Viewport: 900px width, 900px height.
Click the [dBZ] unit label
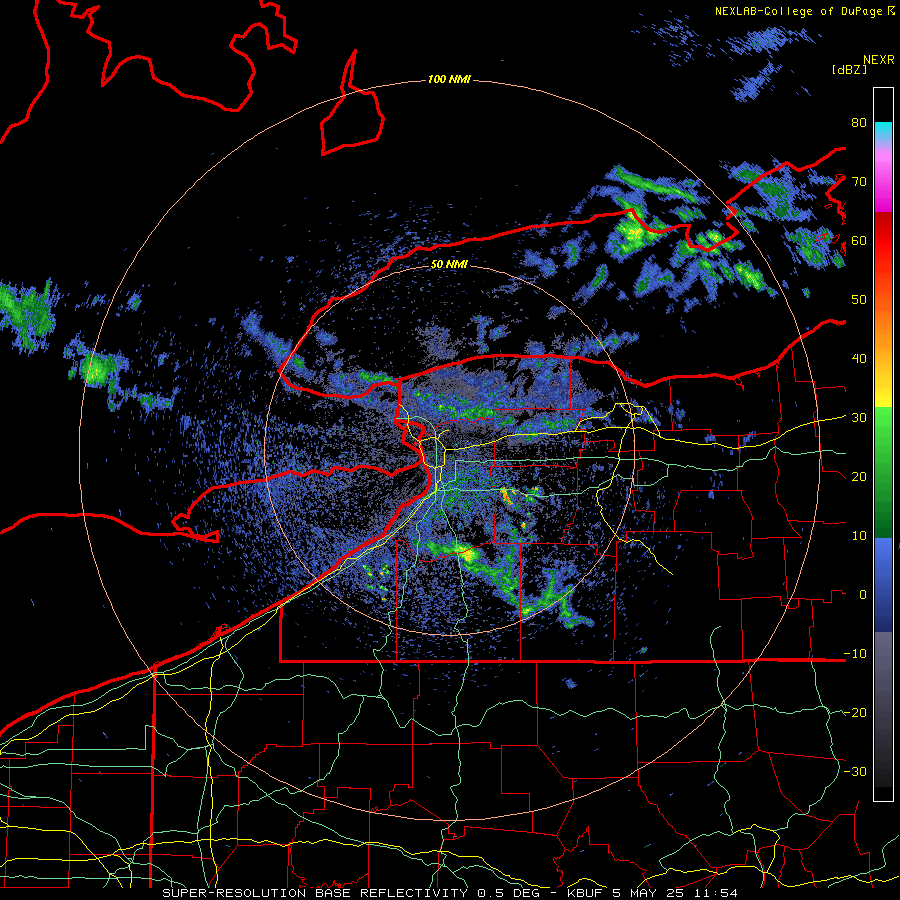[849, 69]
